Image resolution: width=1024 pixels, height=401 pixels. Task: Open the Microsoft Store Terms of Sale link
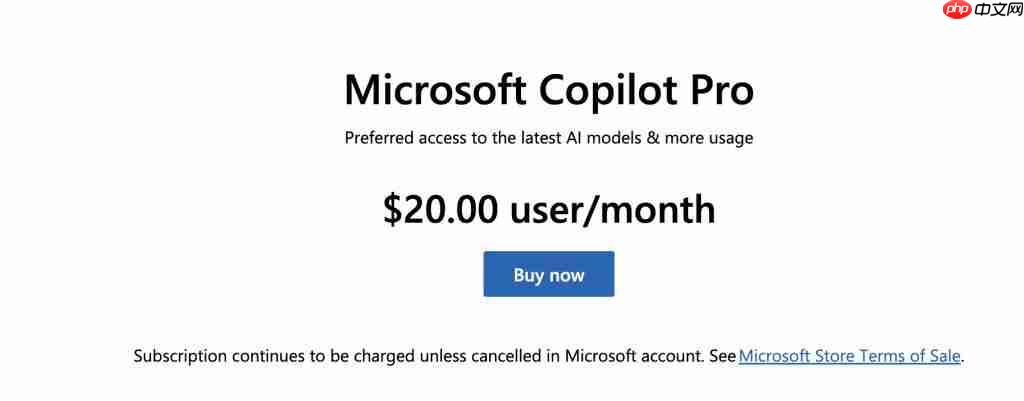[850, 356]
